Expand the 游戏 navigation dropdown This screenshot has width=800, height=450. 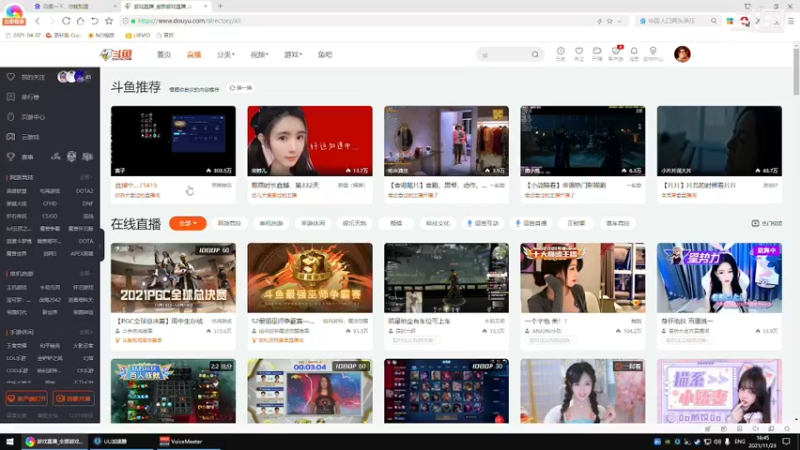coord(293,55)
